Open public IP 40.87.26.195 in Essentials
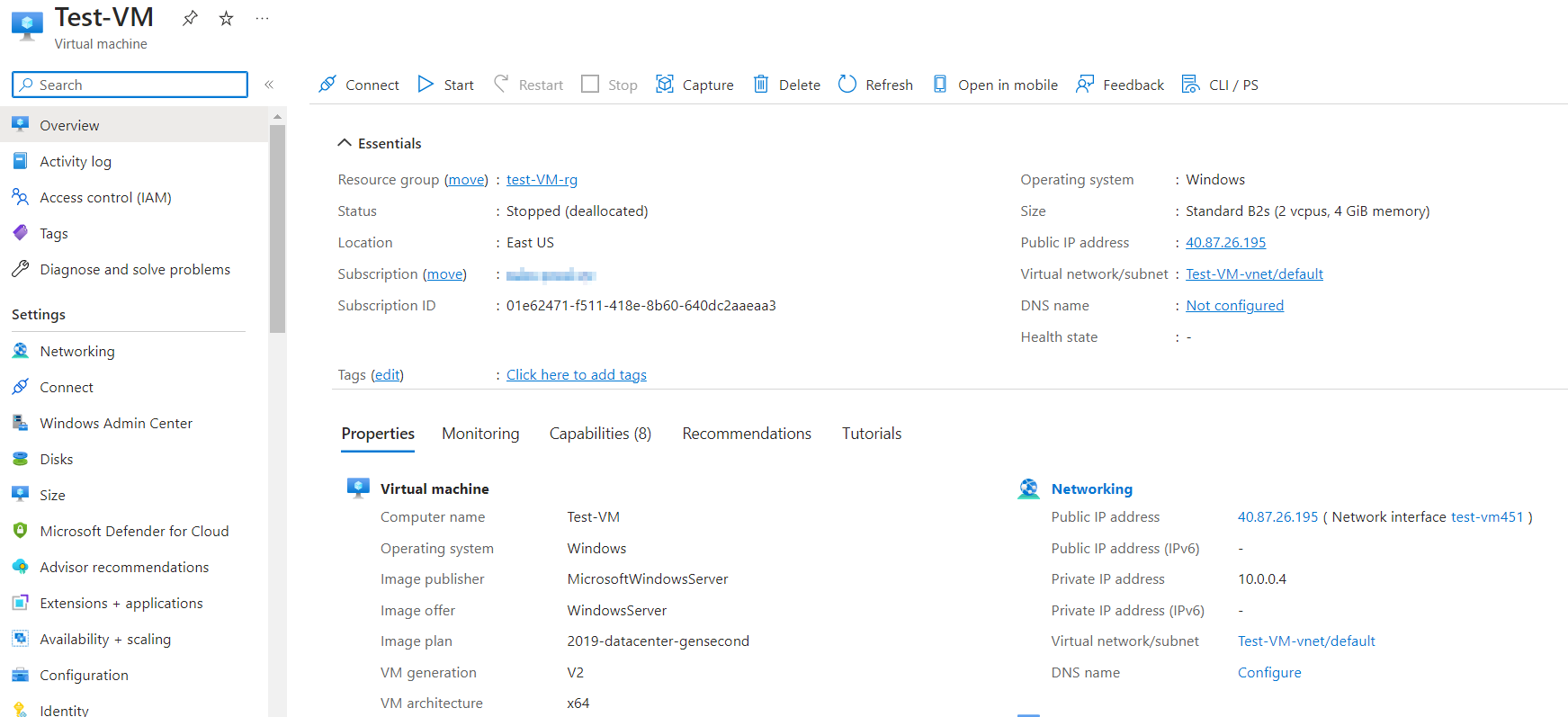This screenshot has width=1568, height=717. [1225, 243]
